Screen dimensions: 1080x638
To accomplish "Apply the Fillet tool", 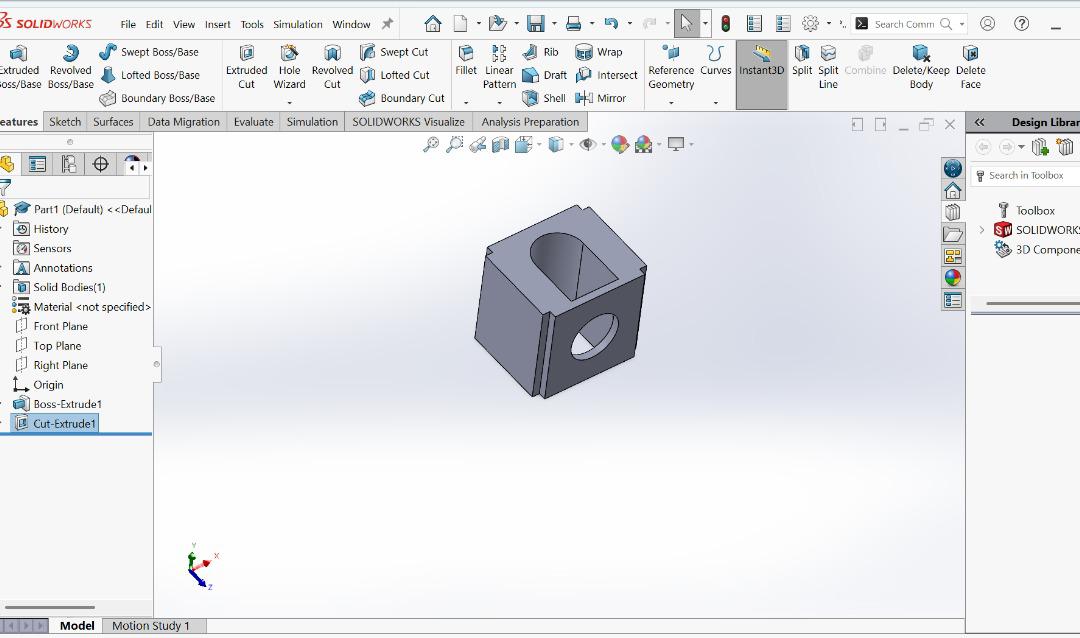I will coord(466,61).
